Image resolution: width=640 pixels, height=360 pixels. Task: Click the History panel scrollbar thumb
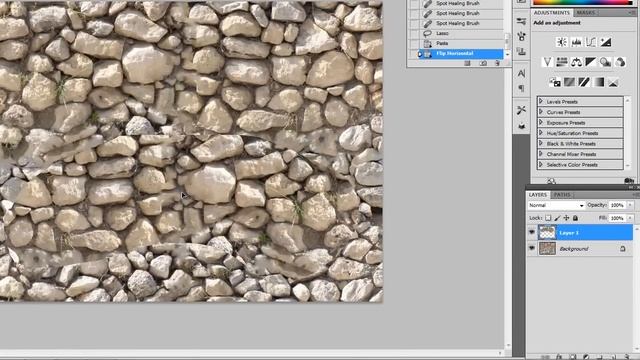tap(507, 40)
